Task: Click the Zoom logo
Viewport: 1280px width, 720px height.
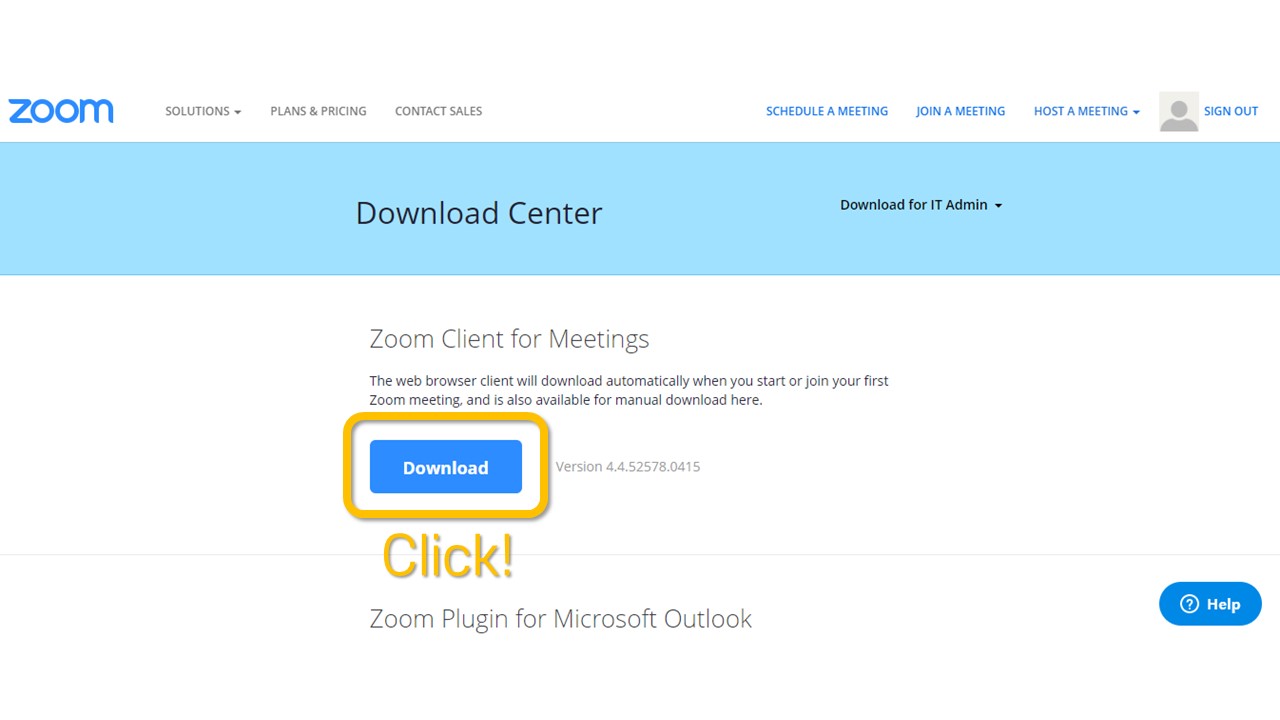Action: click(x=61, y=111)
